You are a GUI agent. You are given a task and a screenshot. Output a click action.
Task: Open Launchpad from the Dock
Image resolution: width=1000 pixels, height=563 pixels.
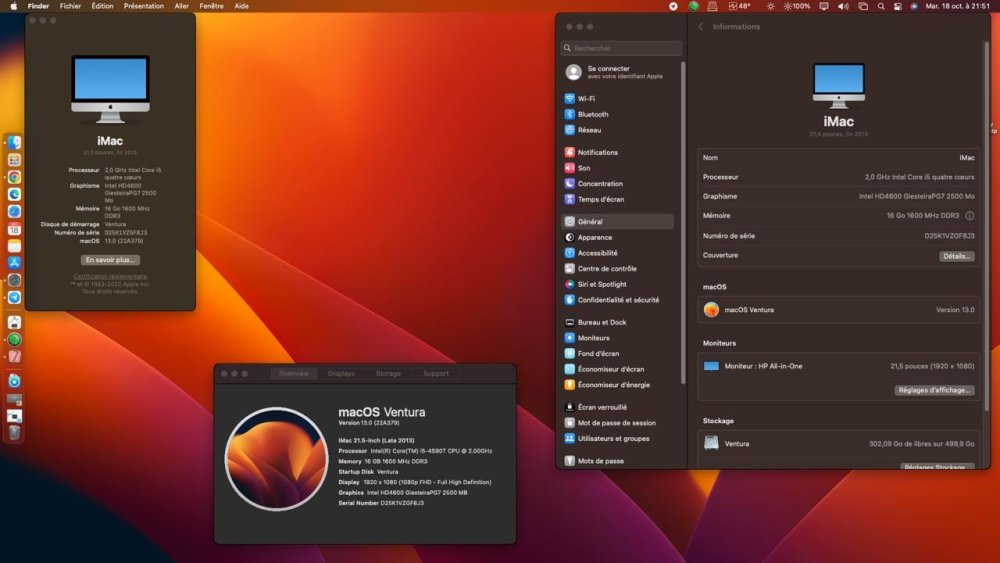14,160
